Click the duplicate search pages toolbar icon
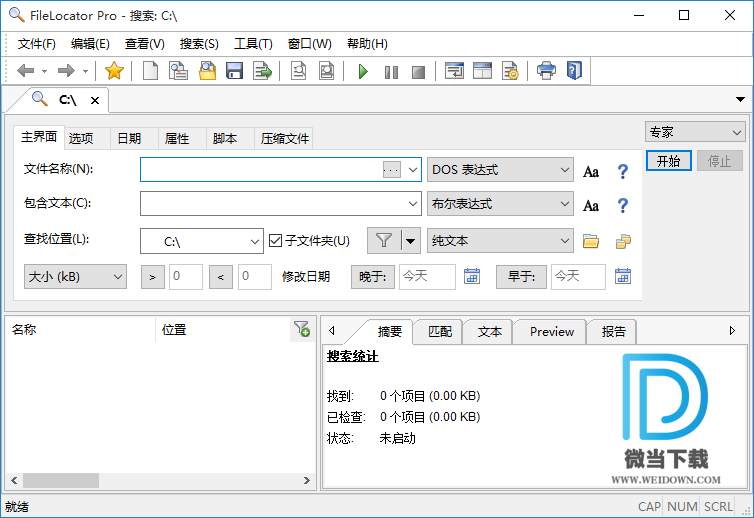The height and width of the screenshot is (518, 754). 178,71
